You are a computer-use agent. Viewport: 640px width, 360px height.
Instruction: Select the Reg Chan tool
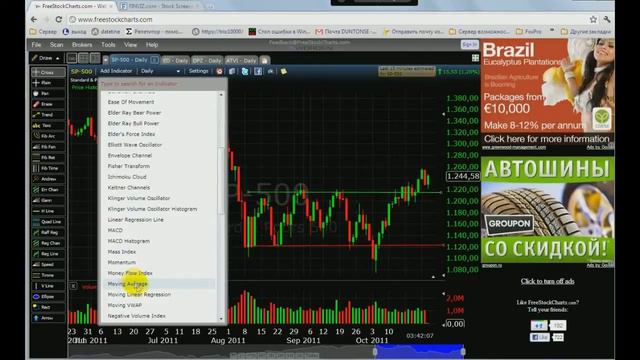coord(48,243)
